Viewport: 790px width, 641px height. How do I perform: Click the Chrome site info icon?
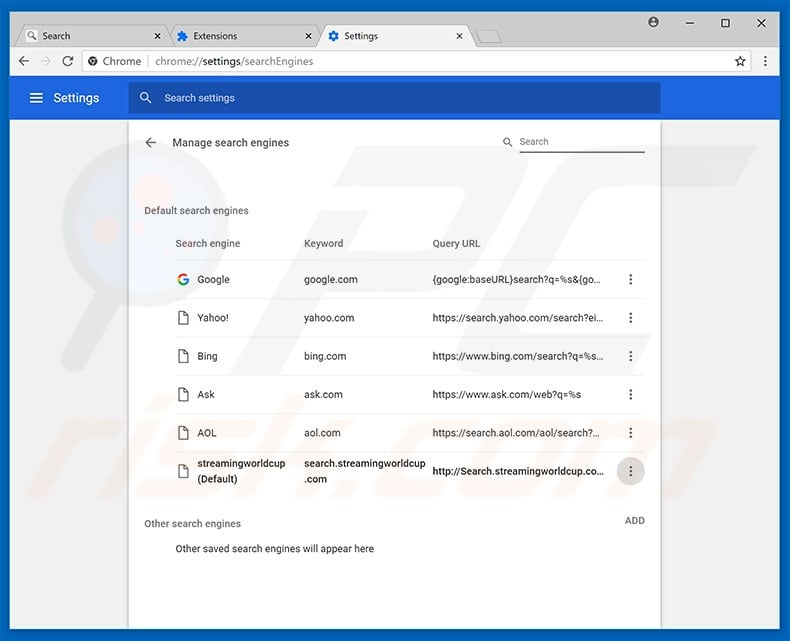[93, 61]
